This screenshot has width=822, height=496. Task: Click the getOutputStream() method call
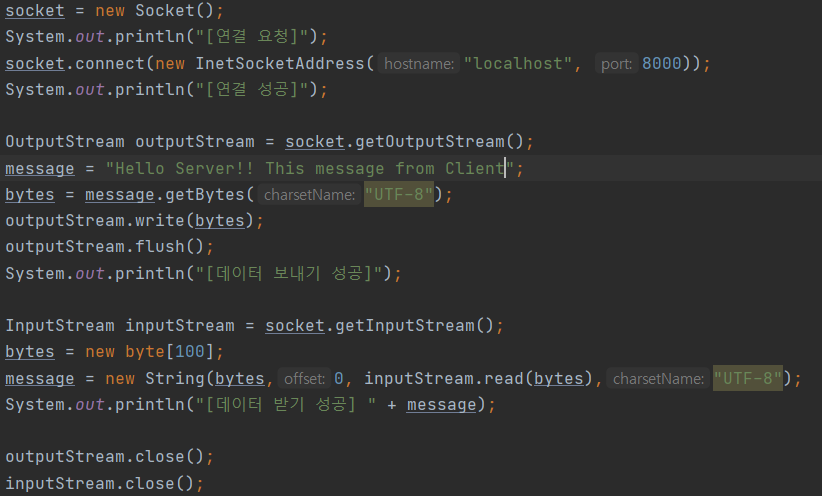point(439,142)
